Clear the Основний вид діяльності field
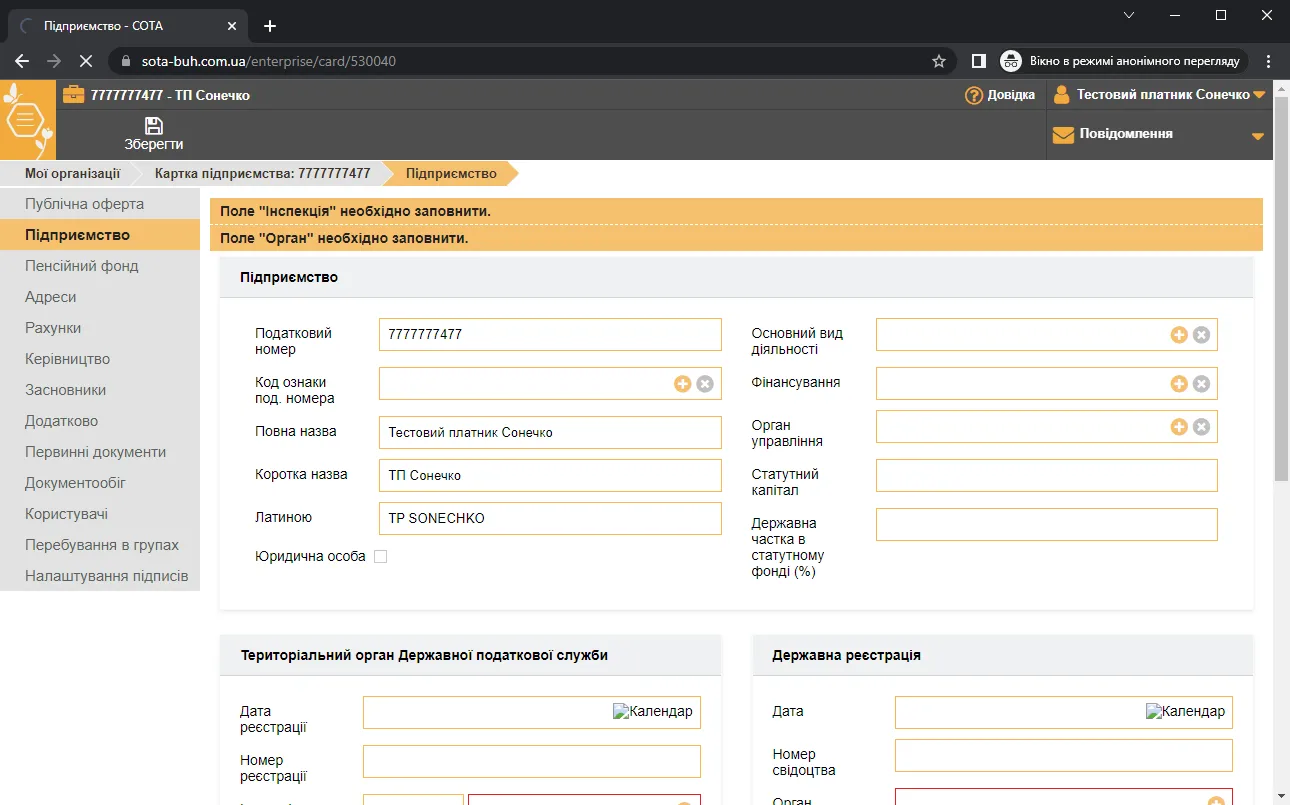 pos(1201,335)
